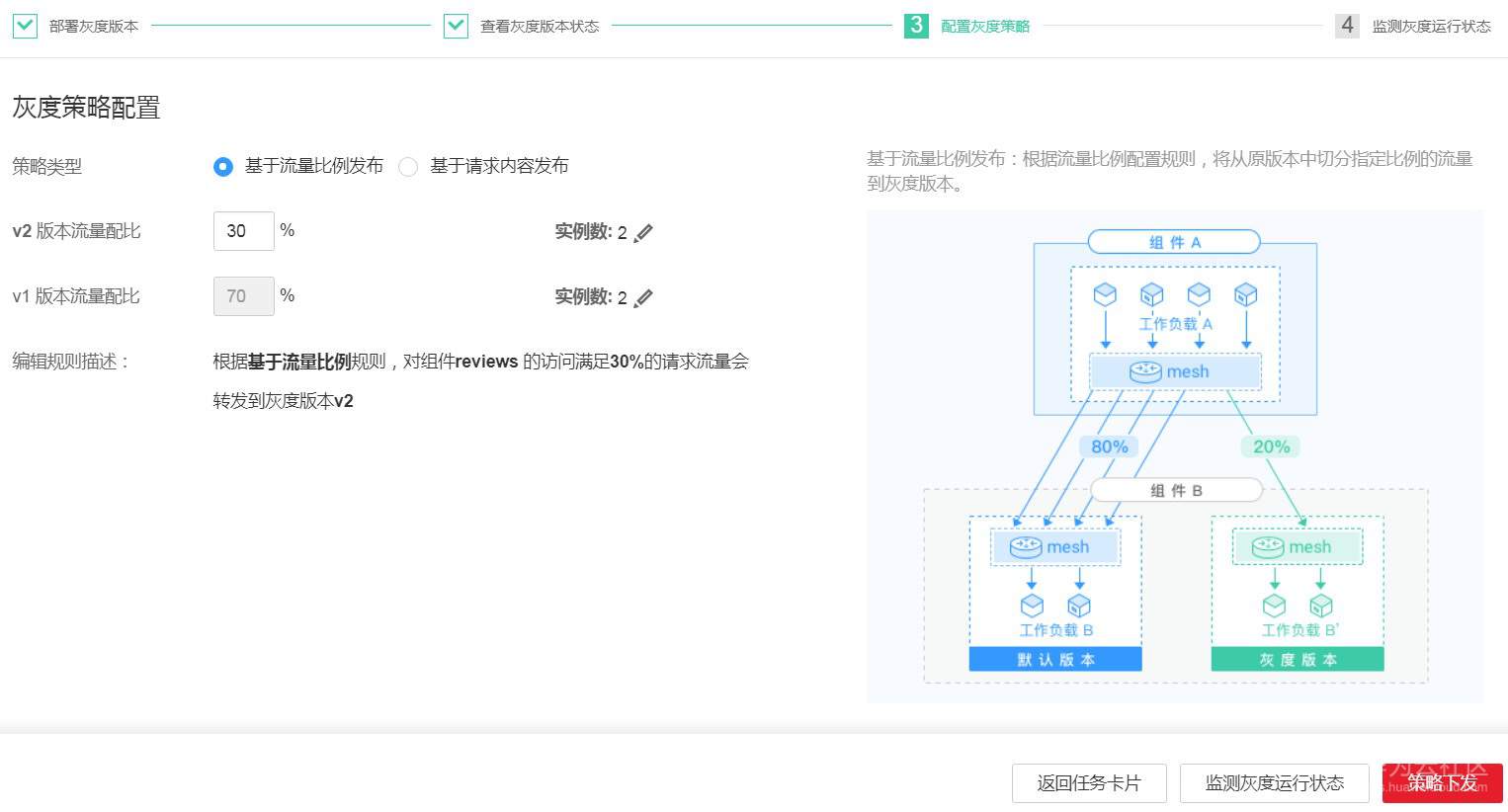Click the red 策略下发 button

[x=1443, y=783]
